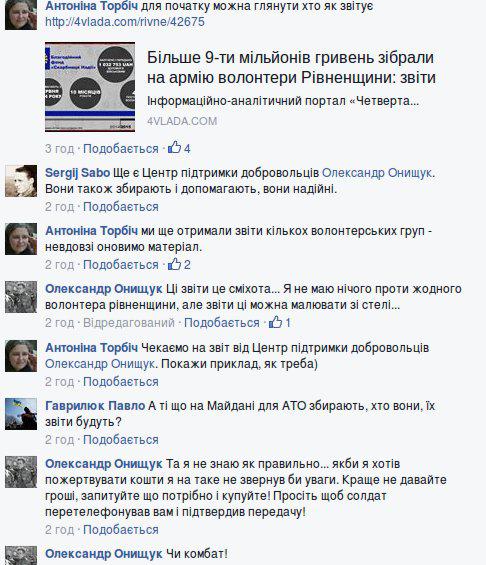Open tagged Олександр Онищук in Sabo's comment

click(x=377, y=173)
